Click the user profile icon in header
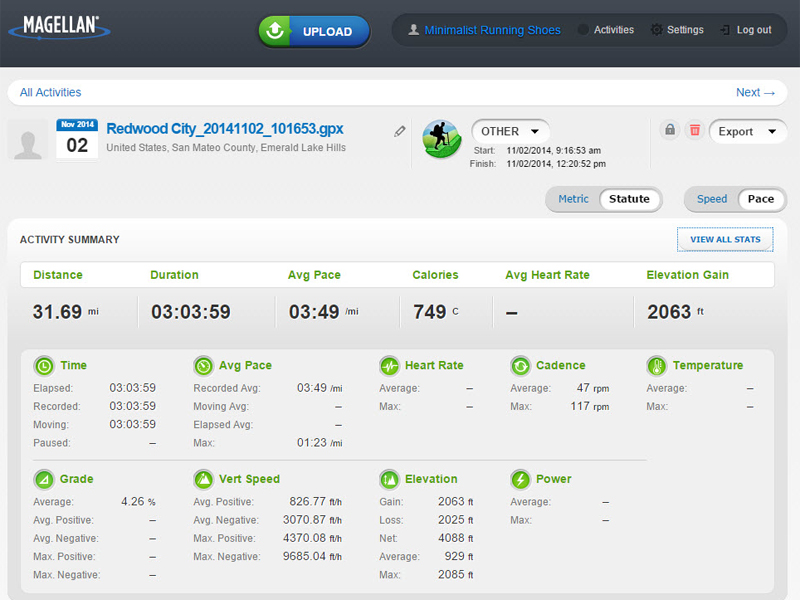This screenshot has height=600, width=800. click(413, 30)
